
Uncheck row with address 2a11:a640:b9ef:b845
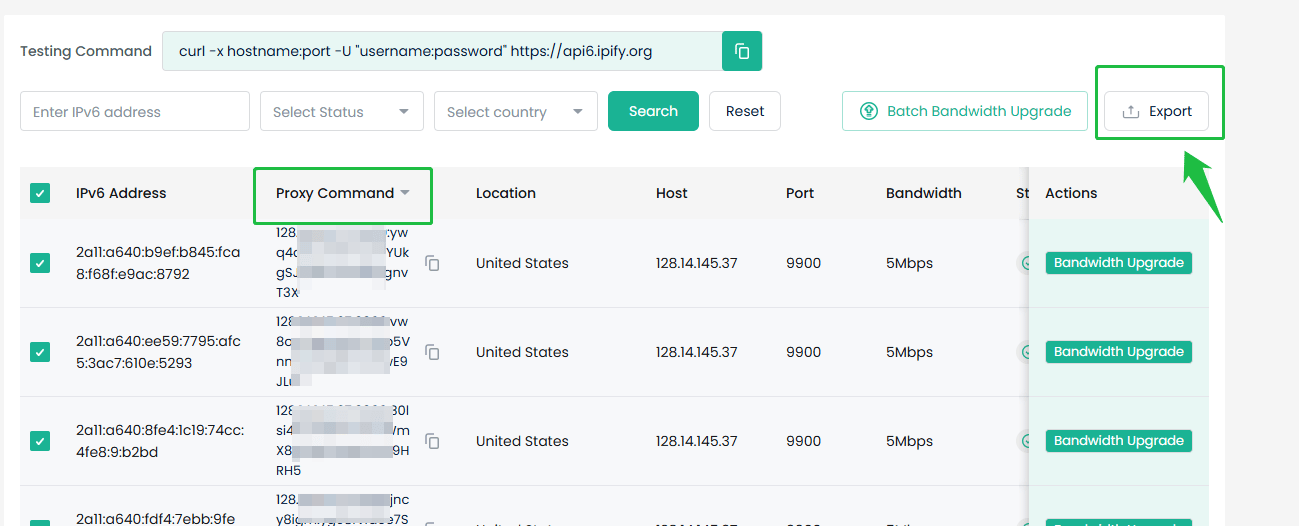coord(40,263)
